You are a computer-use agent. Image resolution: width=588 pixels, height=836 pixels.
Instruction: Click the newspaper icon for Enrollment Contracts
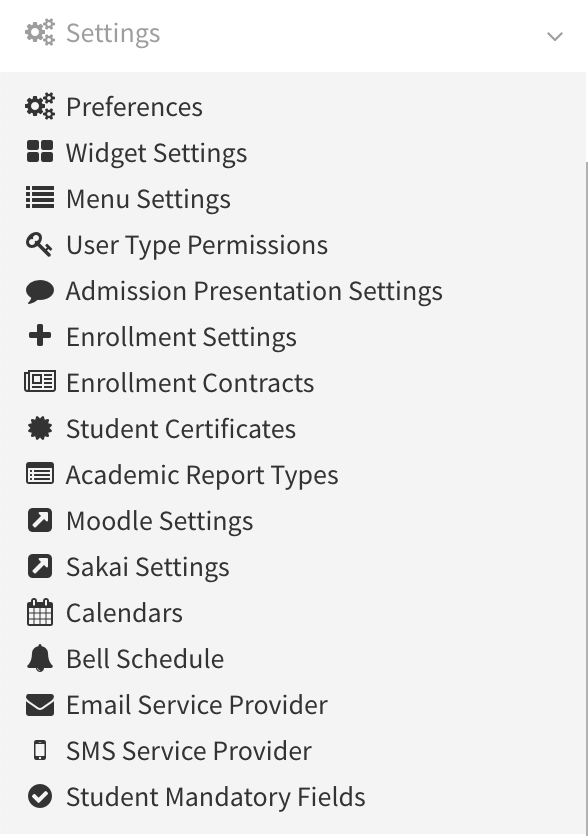(x=40, y=382)
